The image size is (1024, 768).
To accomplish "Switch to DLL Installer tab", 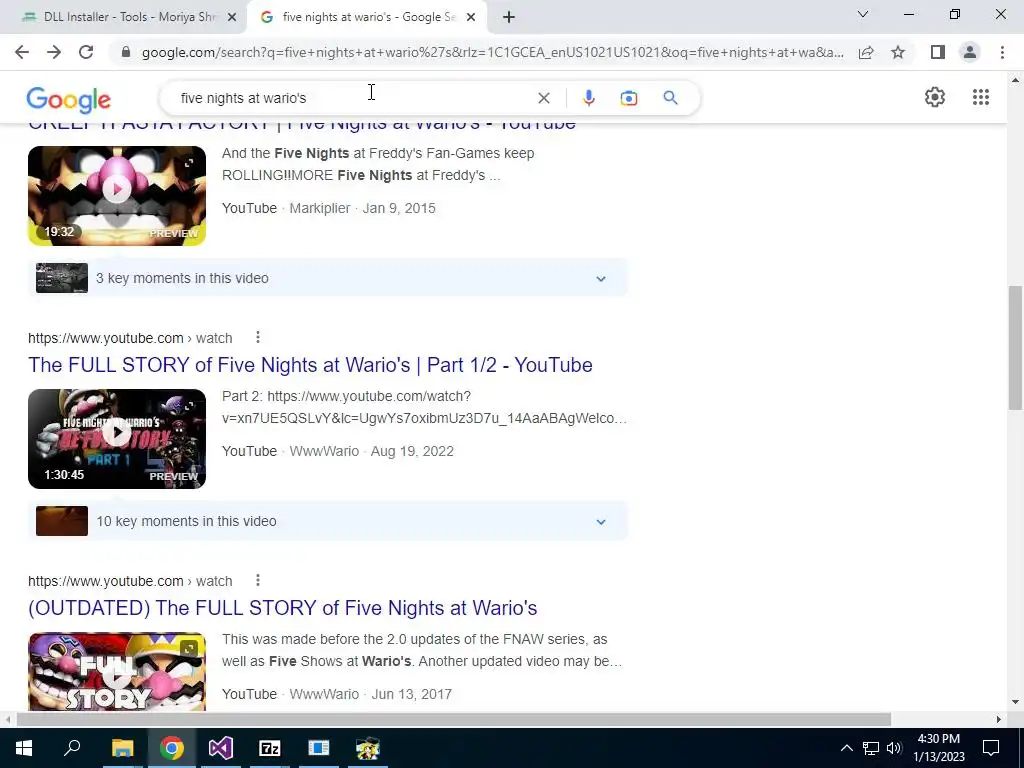I will [124, 17].
